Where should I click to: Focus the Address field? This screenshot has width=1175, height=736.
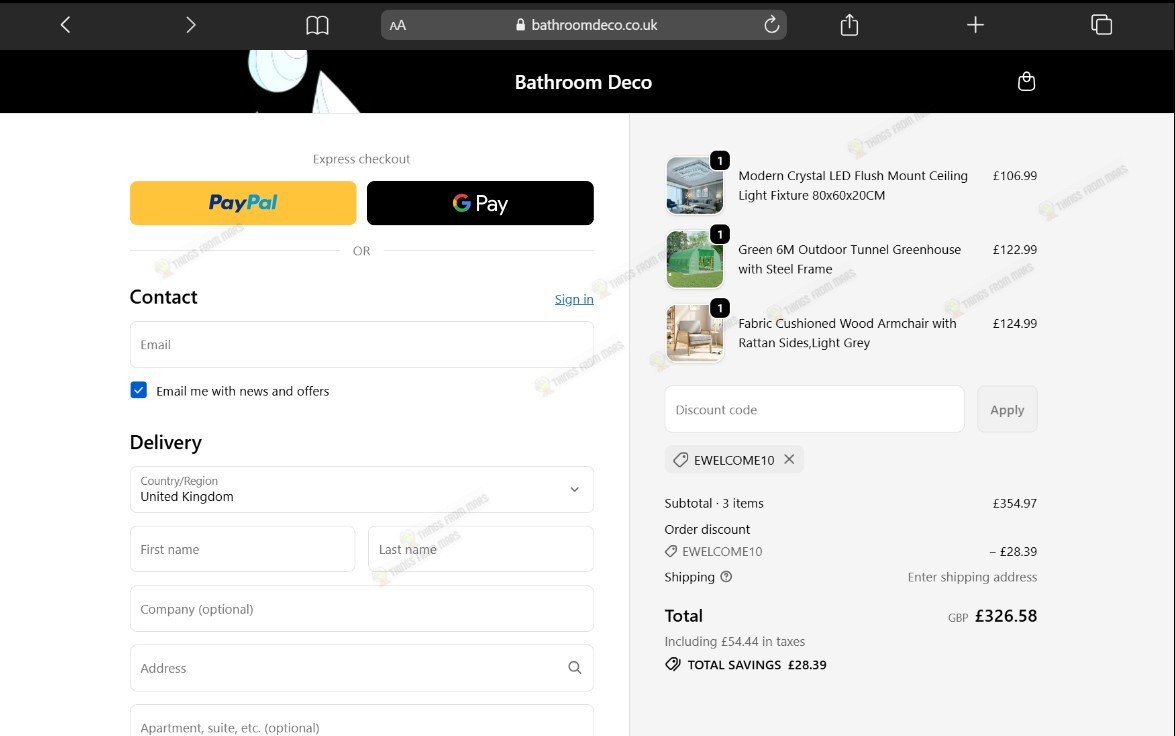click(362, 668)
